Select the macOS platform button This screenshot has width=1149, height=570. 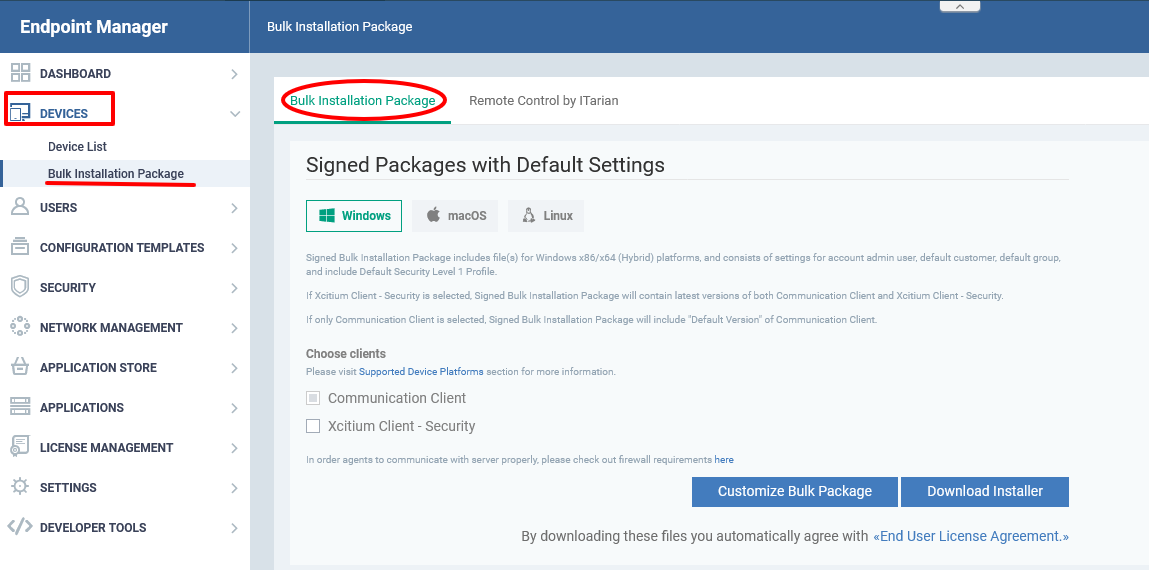pos(454,216)
